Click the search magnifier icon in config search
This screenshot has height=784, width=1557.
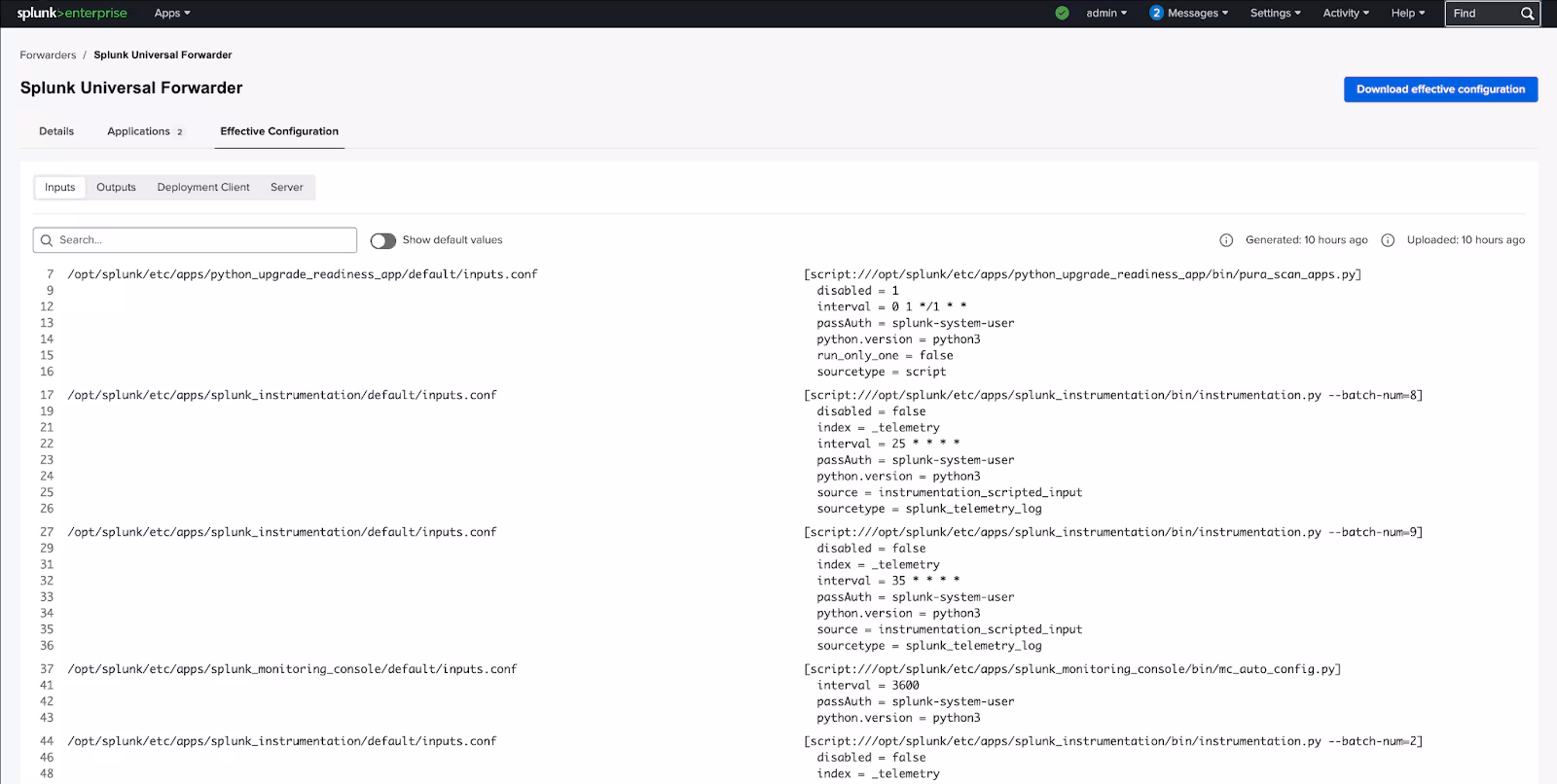pyautogui.click(x=47, y=240)
